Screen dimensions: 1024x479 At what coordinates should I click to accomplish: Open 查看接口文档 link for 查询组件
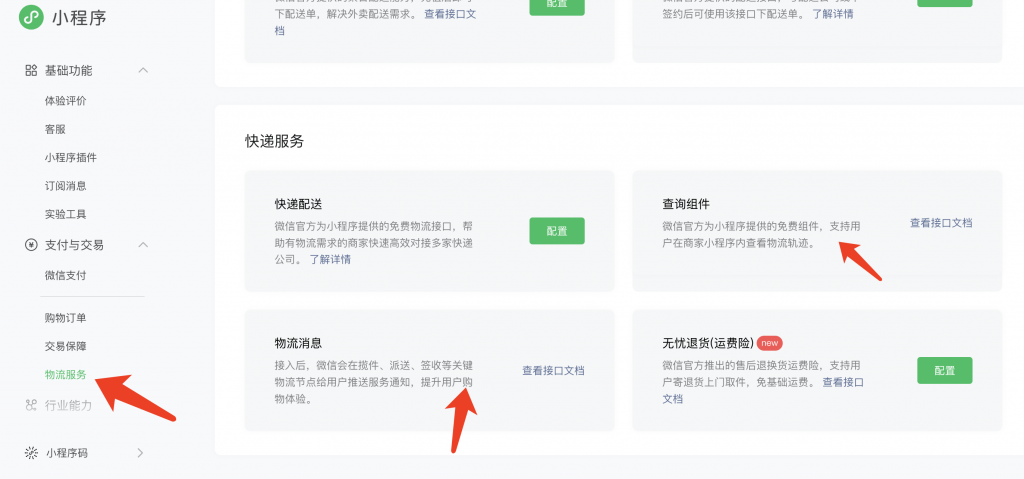pyautogui.click(x=940, y=223)
